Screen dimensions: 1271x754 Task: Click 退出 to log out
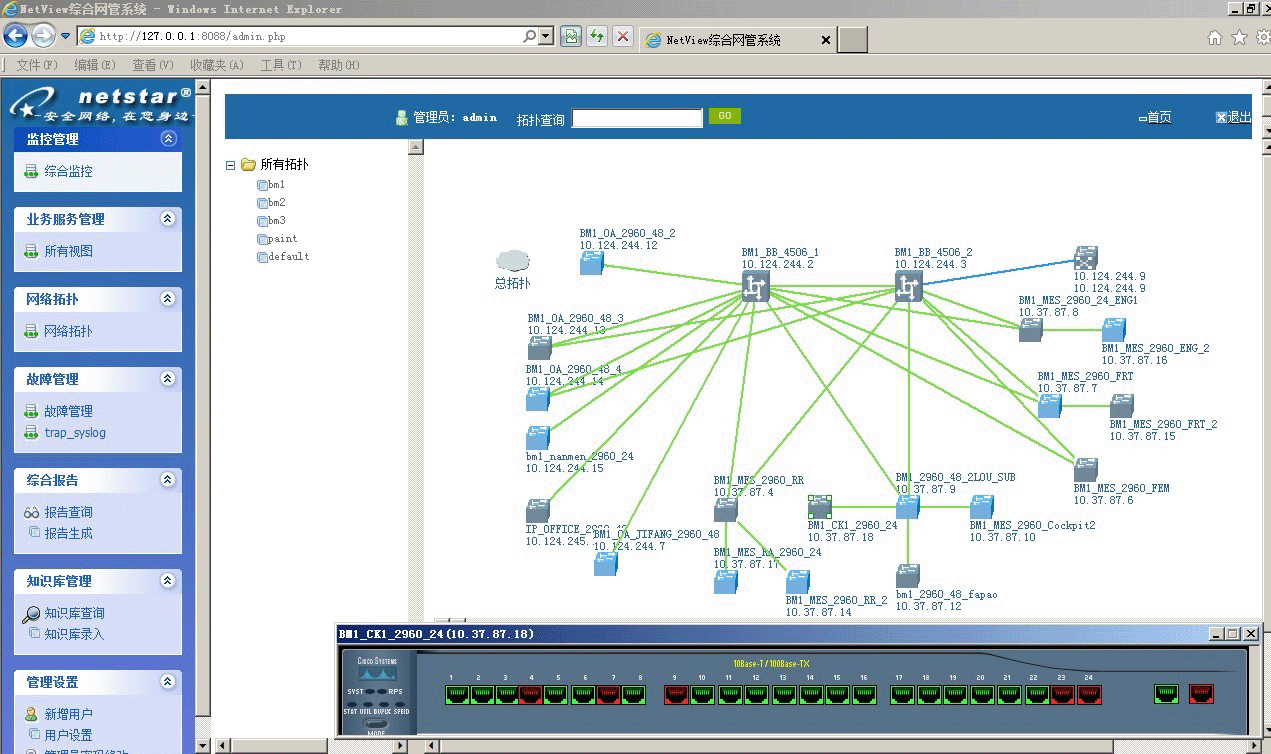(1239, 117)
